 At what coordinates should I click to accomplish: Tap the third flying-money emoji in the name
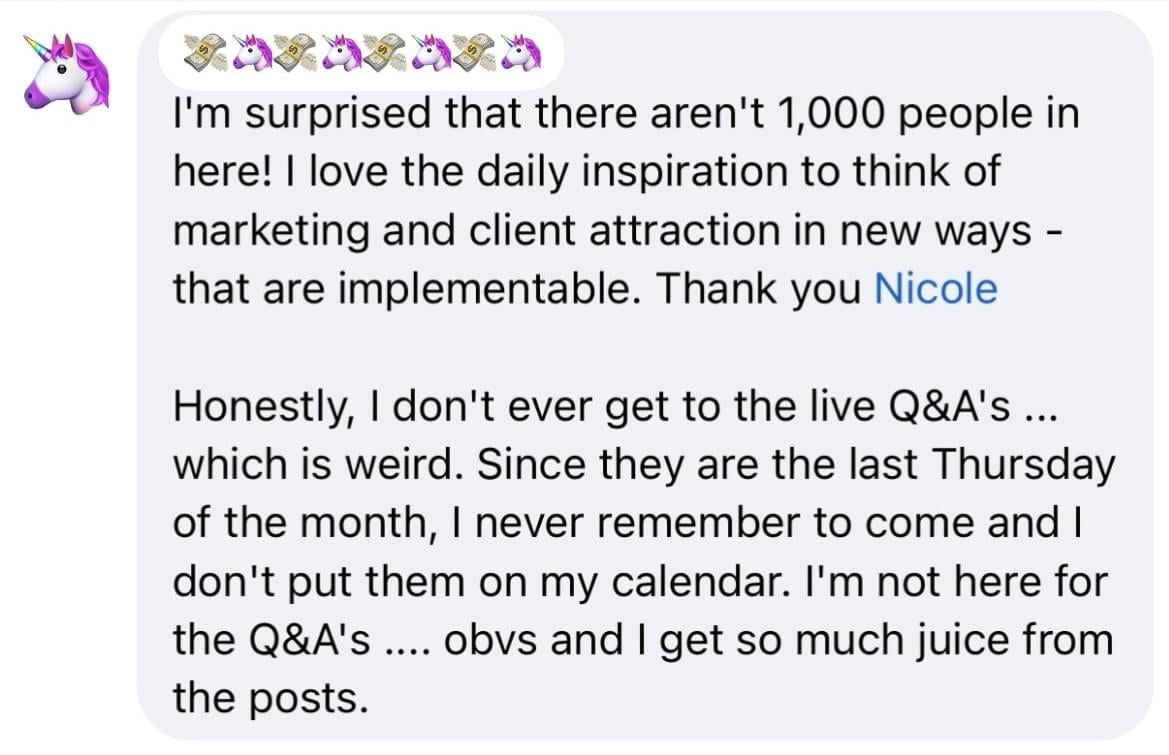pos(385,54)
